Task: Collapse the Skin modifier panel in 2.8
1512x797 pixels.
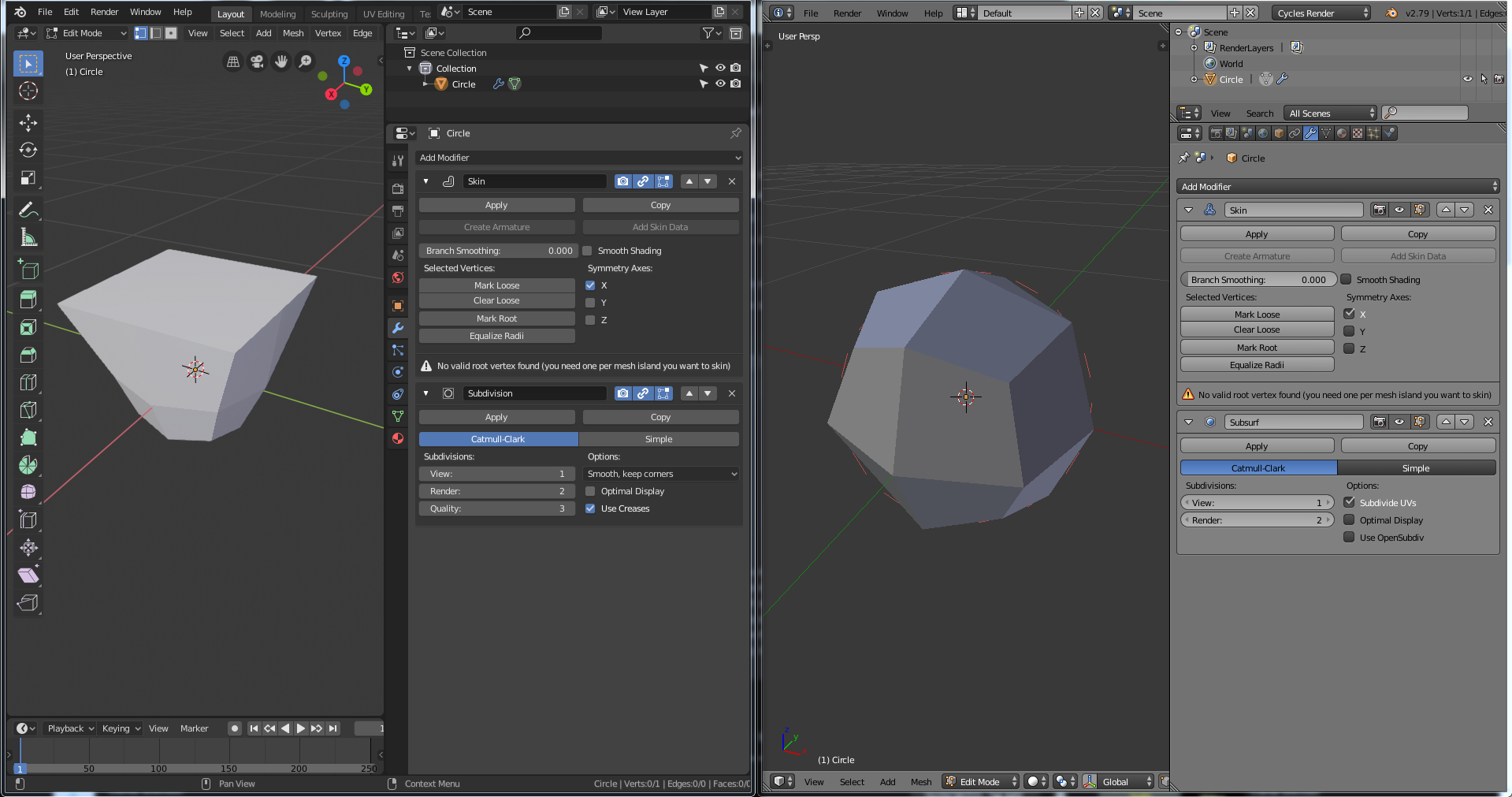Action: (426, 181)
